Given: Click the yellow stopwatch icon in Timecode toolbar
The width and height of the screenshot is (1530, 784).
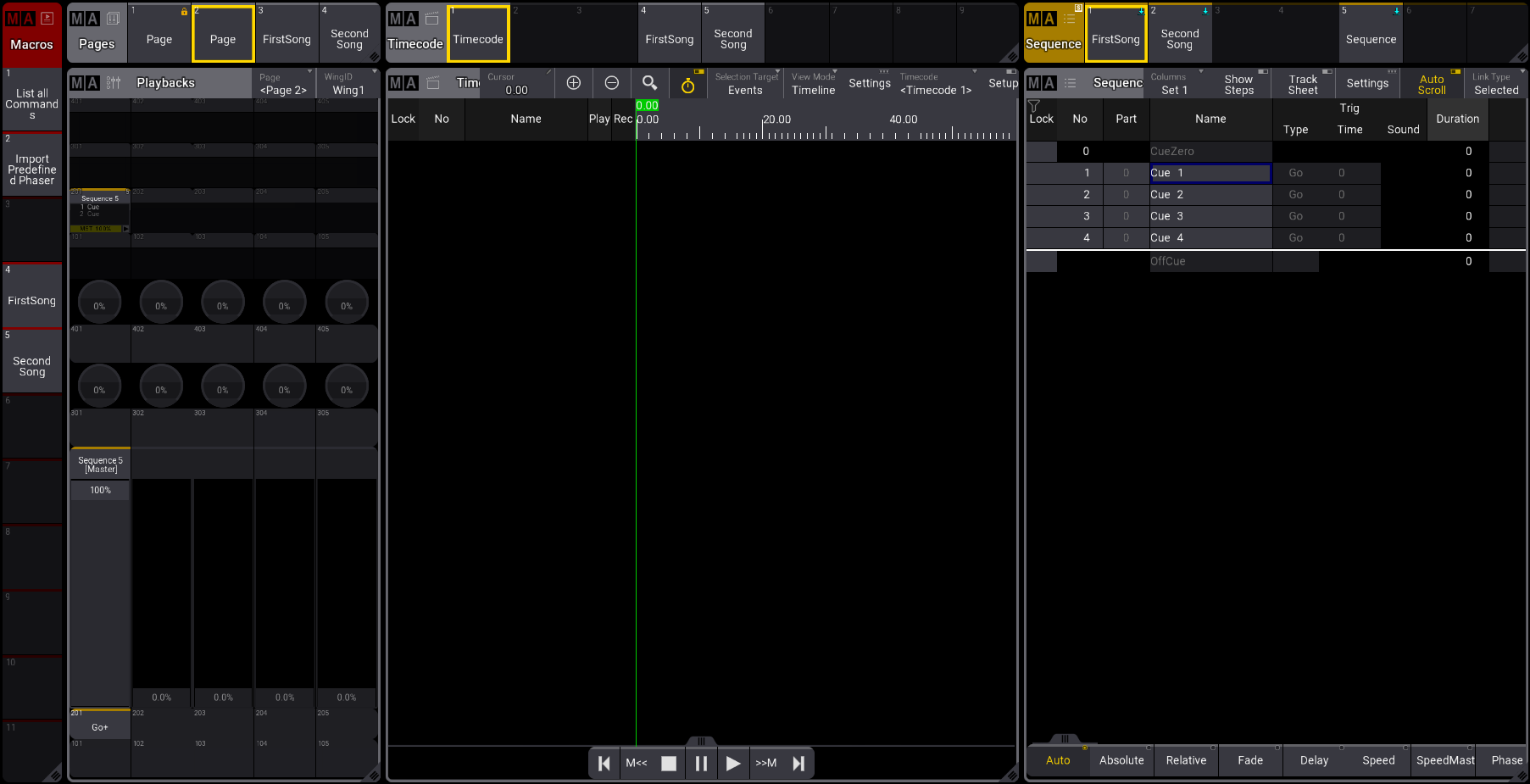Looking at the screenshot, I should 687,84.
